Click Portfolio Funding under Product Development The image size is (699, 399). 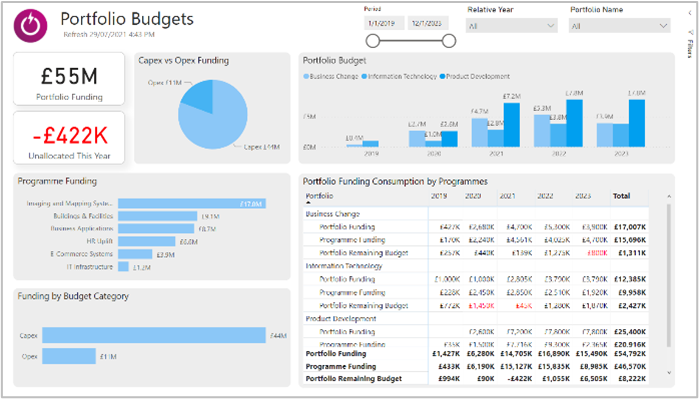tap(347, 332)
